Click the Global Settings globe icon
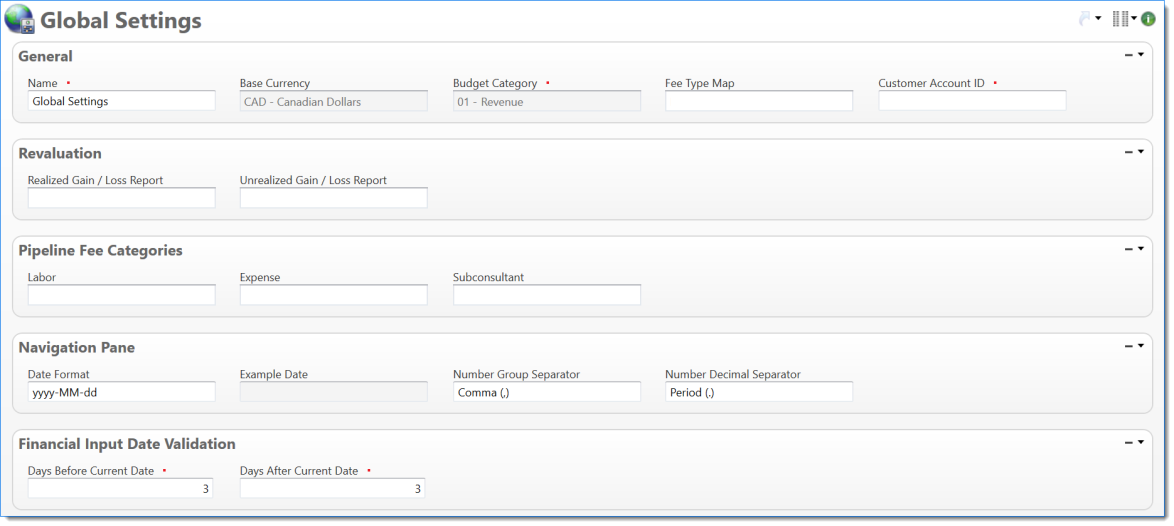Image resolution: width=1174 pixels, height=526 pixels. click(x=19, y=19)
